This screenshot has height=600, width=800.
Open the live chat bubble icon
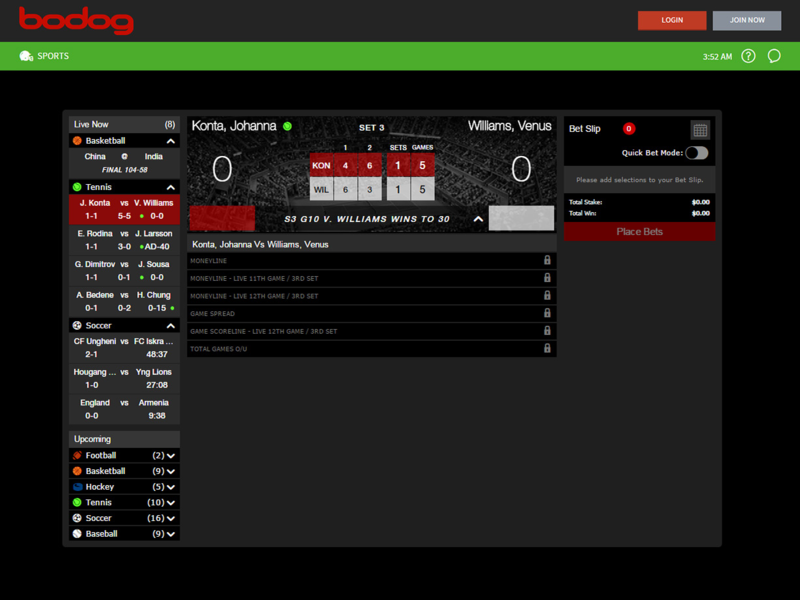774,57
